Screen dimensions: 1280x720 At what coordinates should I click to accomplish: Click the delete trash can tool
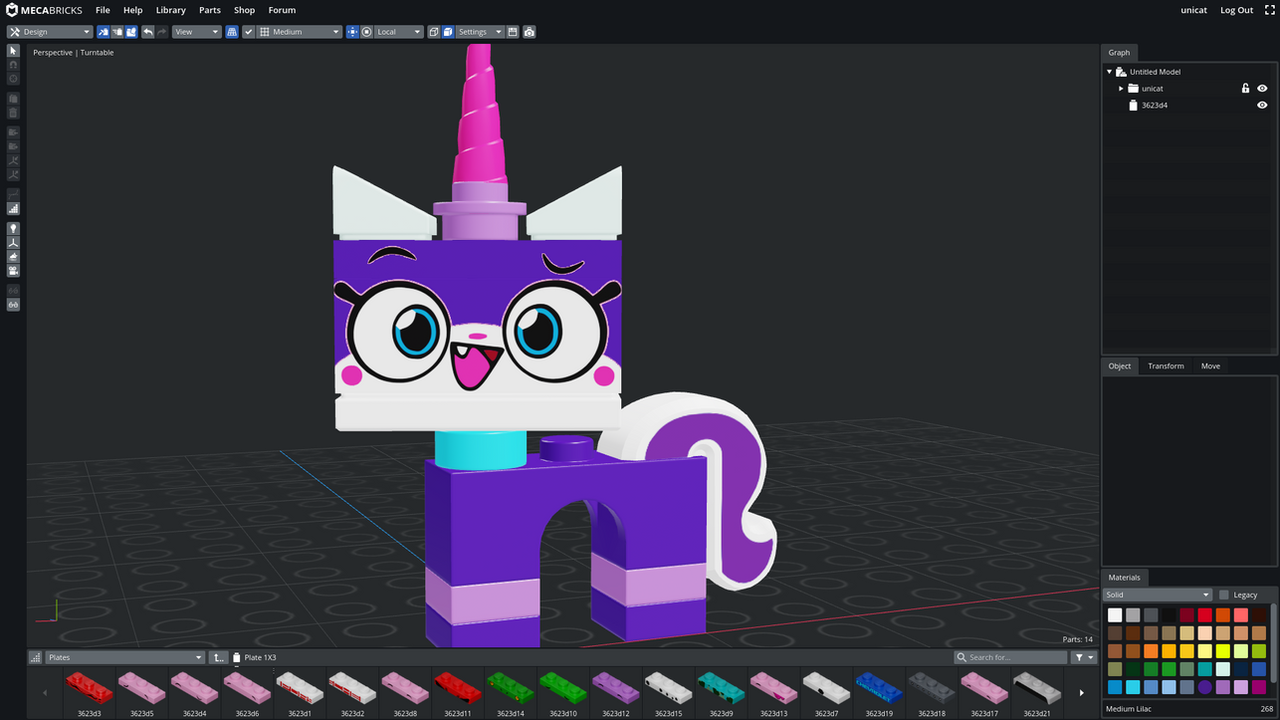(x=13, y=113)
